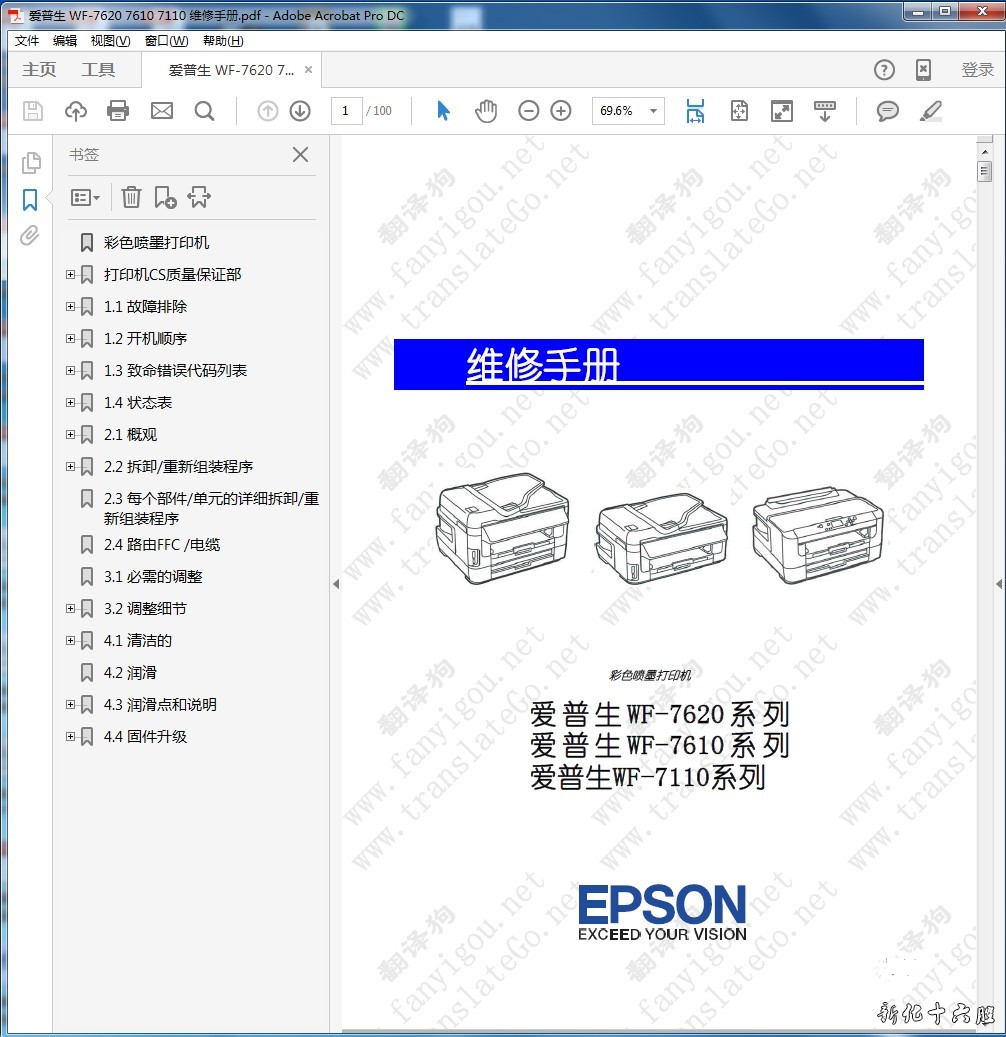Click the zoom in plus icon
The image size is (1006, 1037).
tap(561, 111)
